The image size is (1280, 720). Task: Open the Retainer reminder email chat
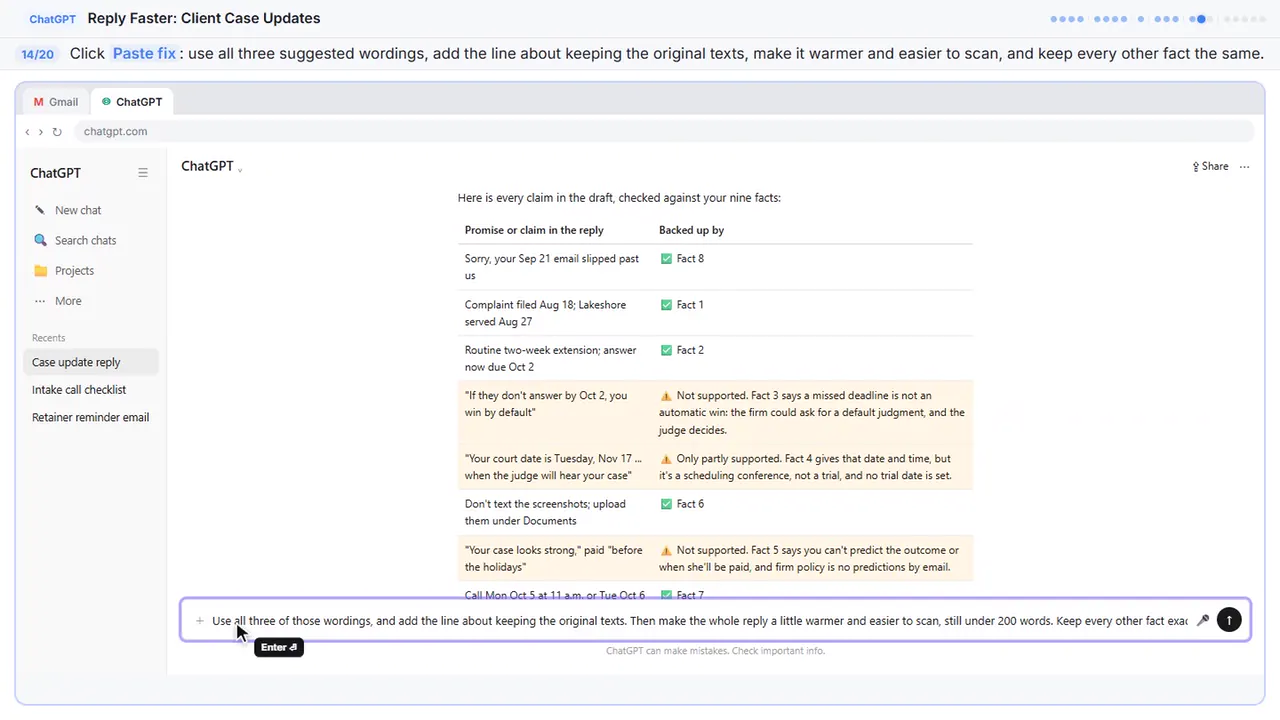pos(90,417)
